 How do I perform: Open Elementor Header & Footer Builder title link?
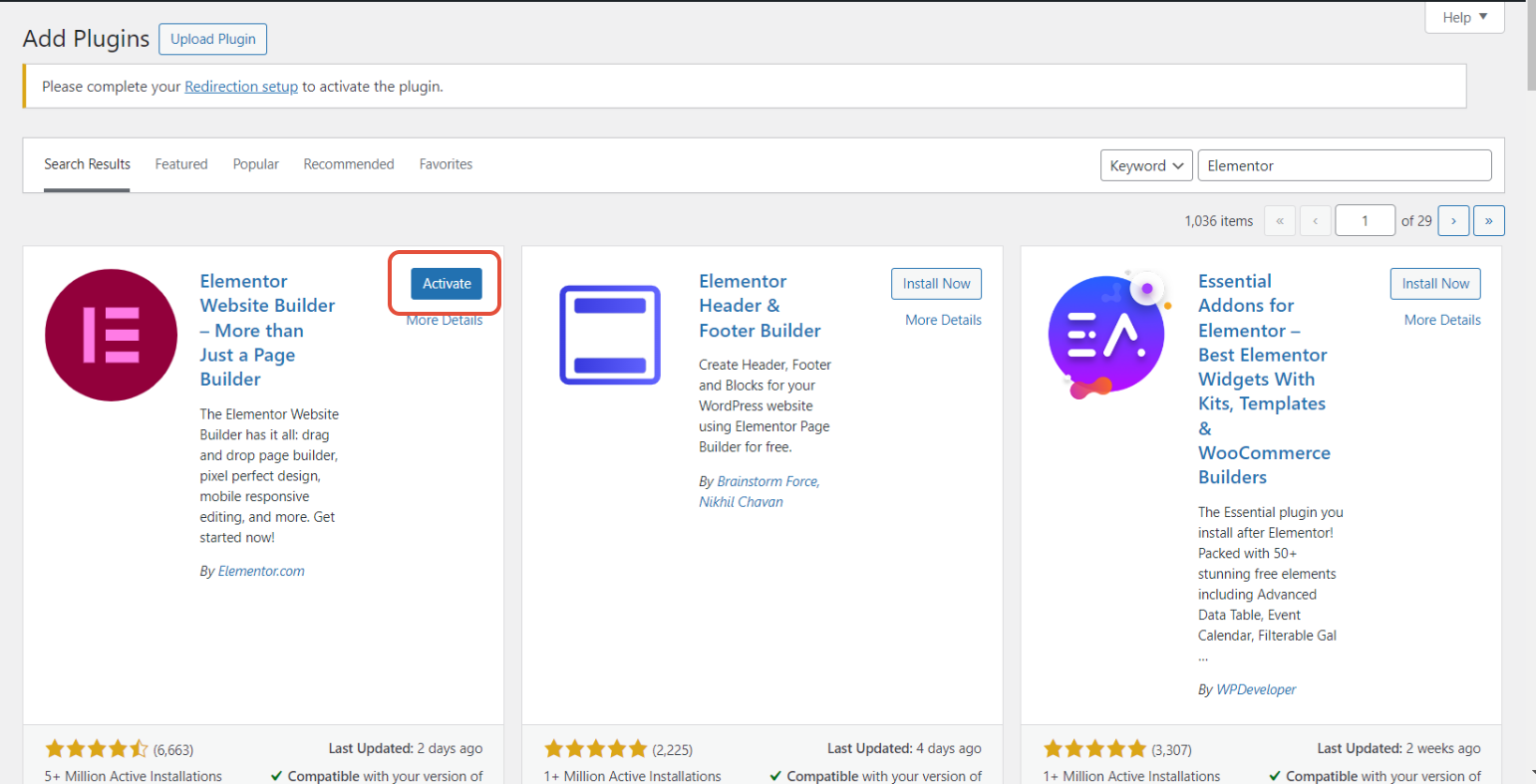pos(760,306)
